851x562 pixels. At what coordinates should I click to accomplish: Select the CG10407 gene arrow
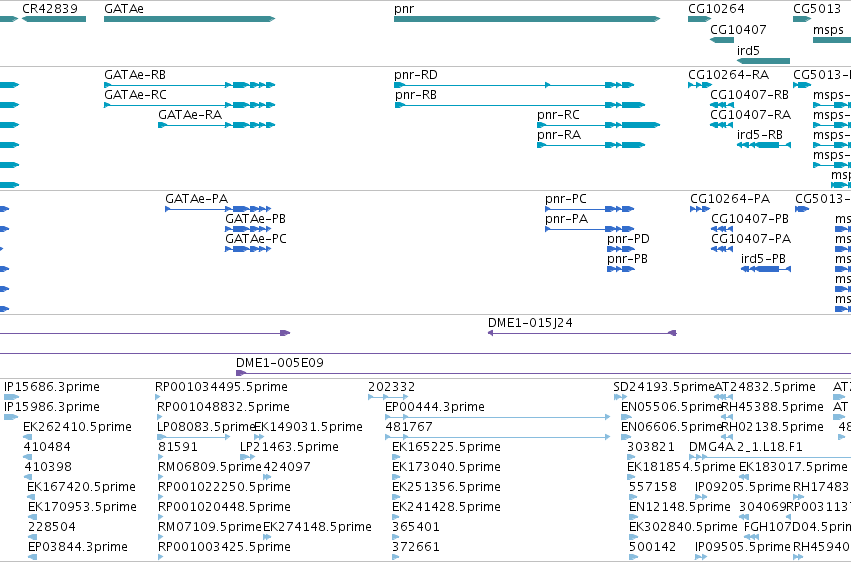click(x=722, y=40)
